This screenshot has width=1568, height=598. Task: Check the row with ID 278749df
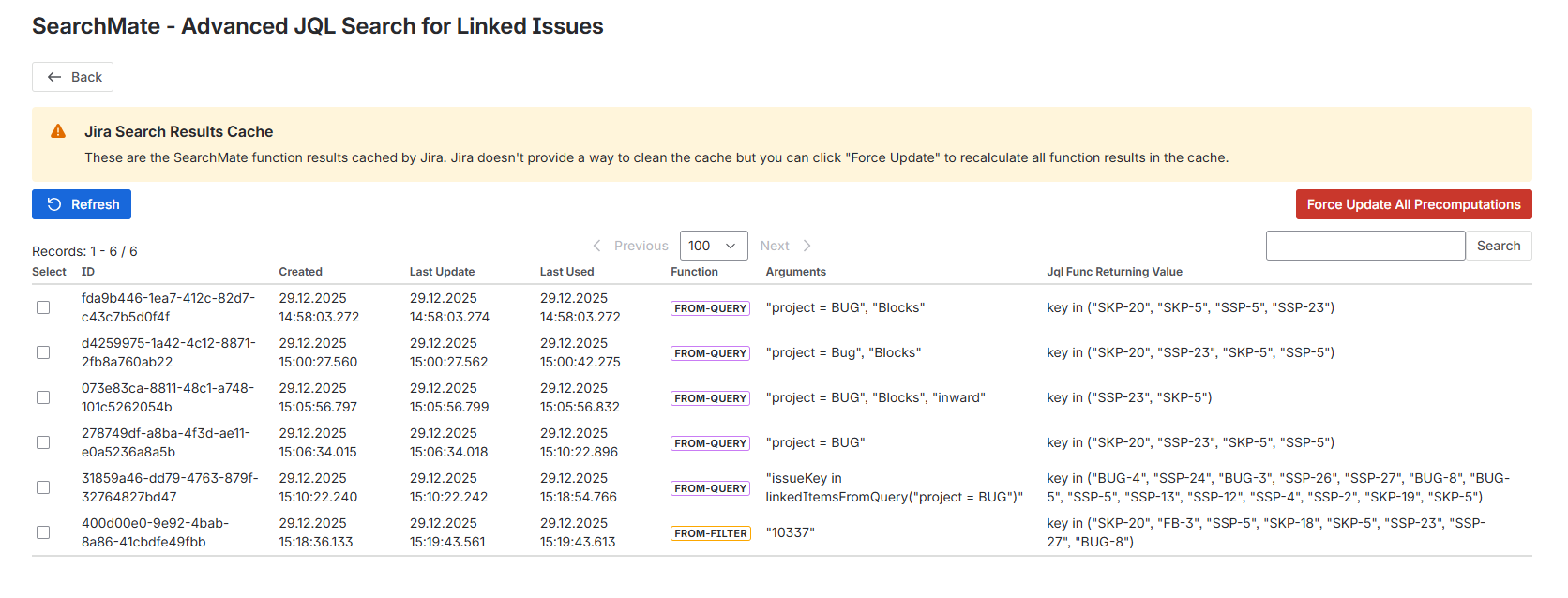click(43, 442)
